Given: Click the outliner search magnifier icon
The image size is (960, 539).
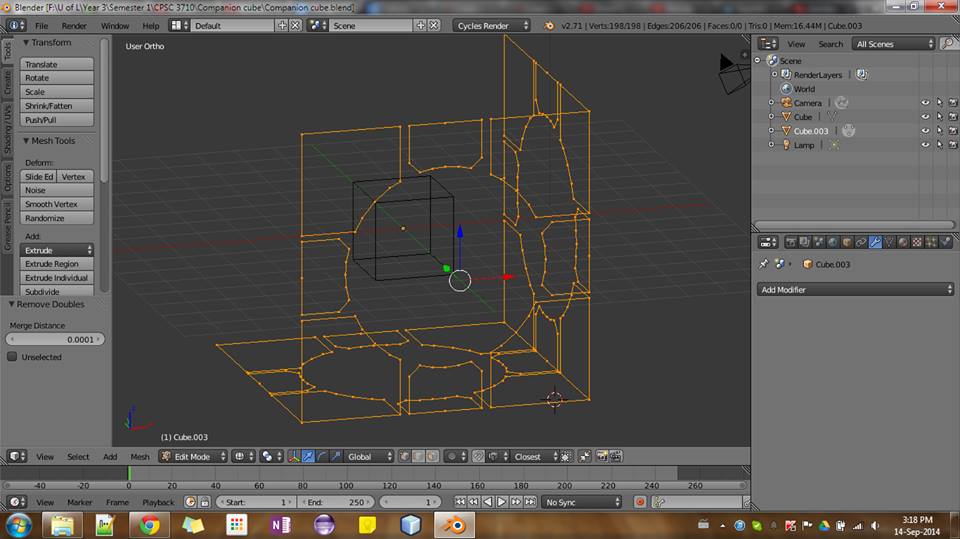Looking at the screenshot, I should coord(947,43).
